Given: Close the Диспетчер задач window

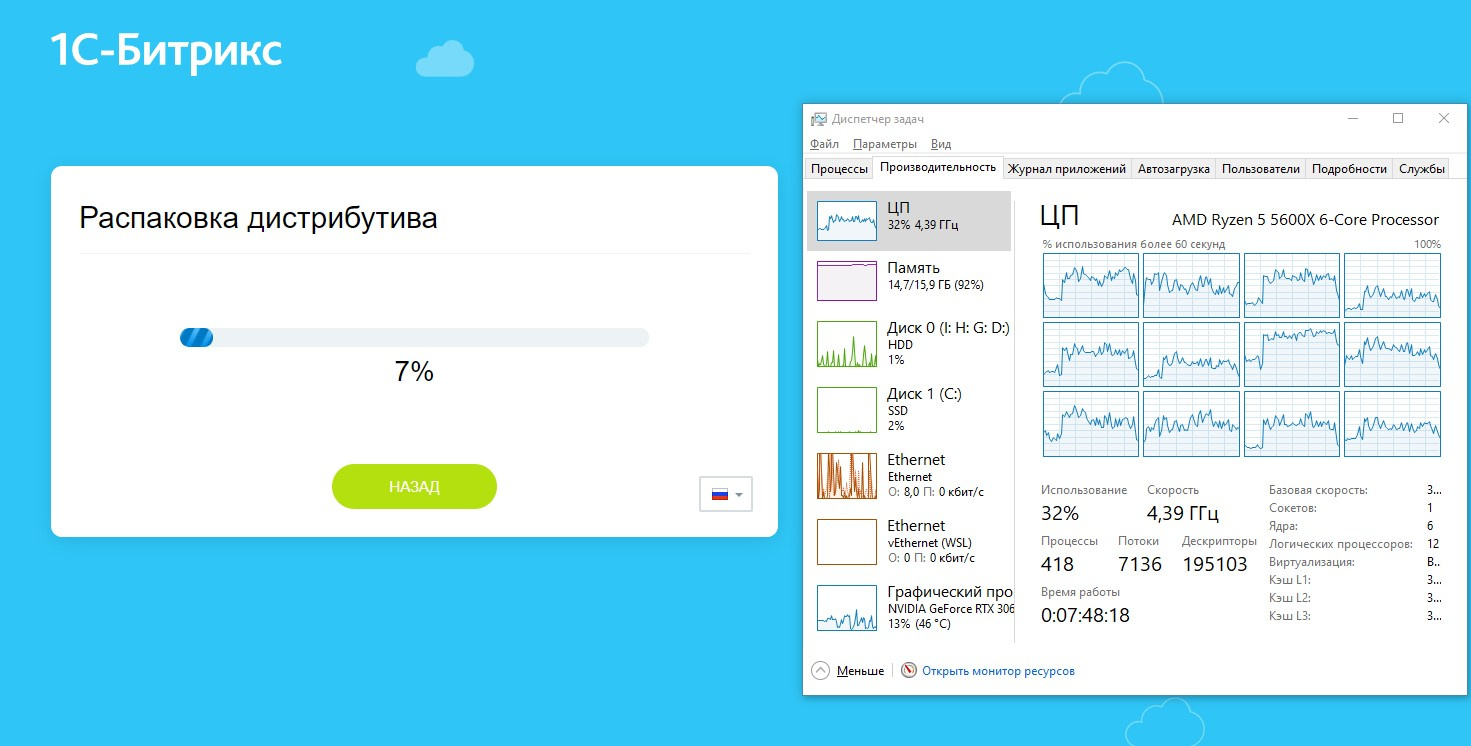Looking at the screenshot, I should pos(1444,118).
